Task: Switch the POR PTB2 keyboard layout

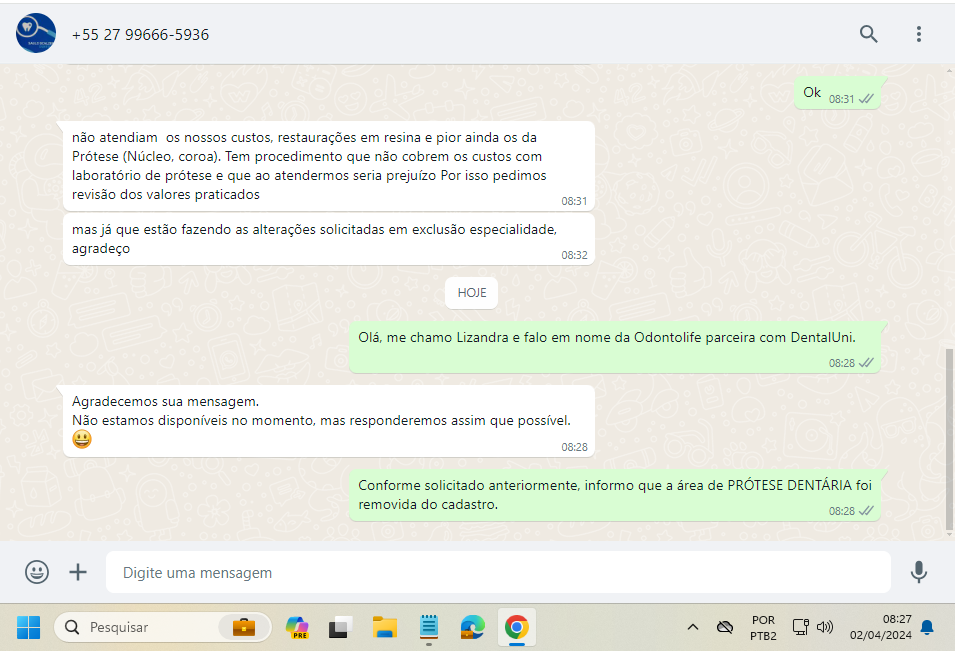Action: click(763, 627)
